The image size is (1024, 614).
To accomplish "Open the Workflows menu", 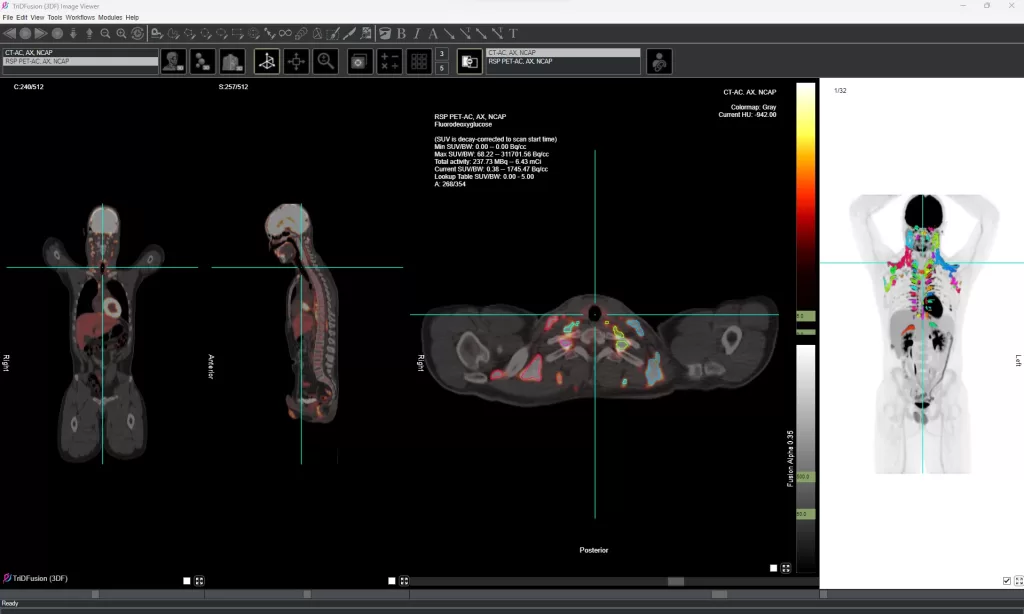I will coord(80,17).
